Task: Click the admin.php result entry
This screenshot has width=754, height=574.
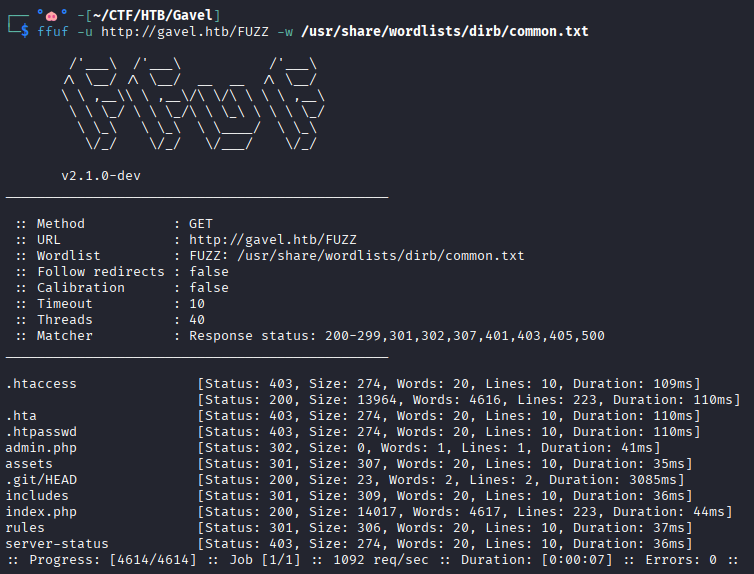Action: (41, 448)
